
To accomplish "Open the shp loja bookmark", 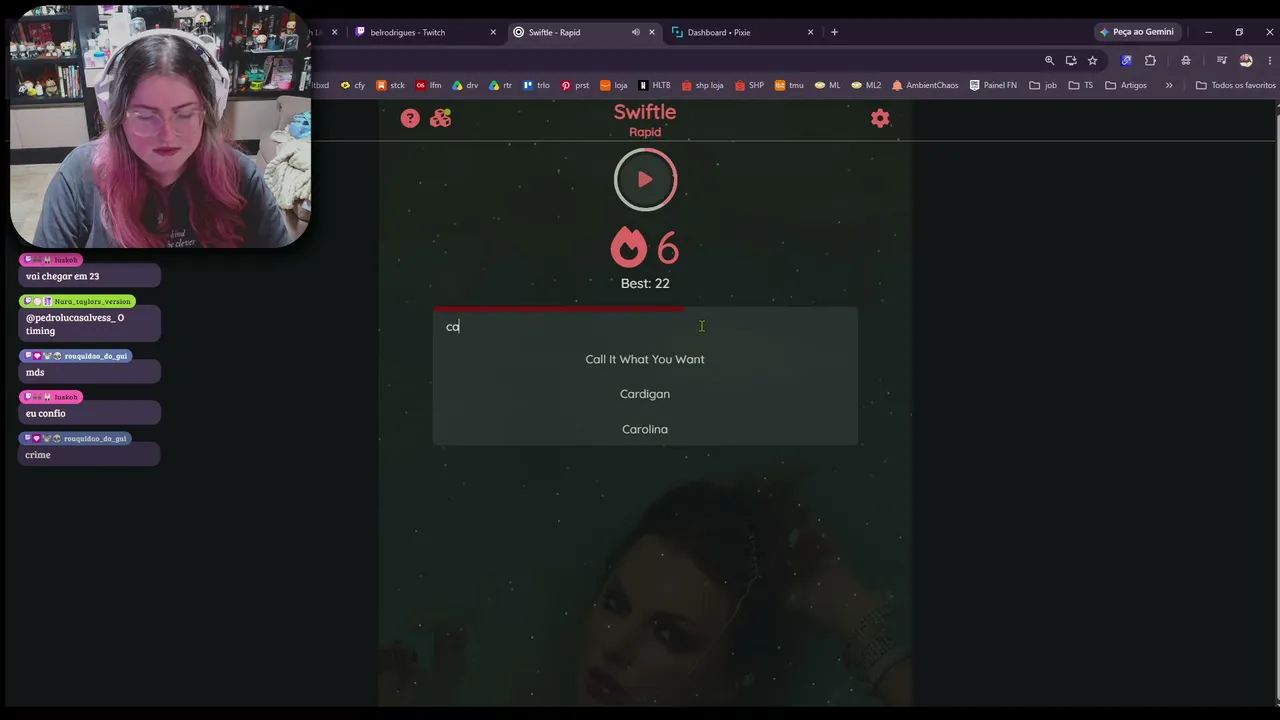I will [x=702, y=85].
